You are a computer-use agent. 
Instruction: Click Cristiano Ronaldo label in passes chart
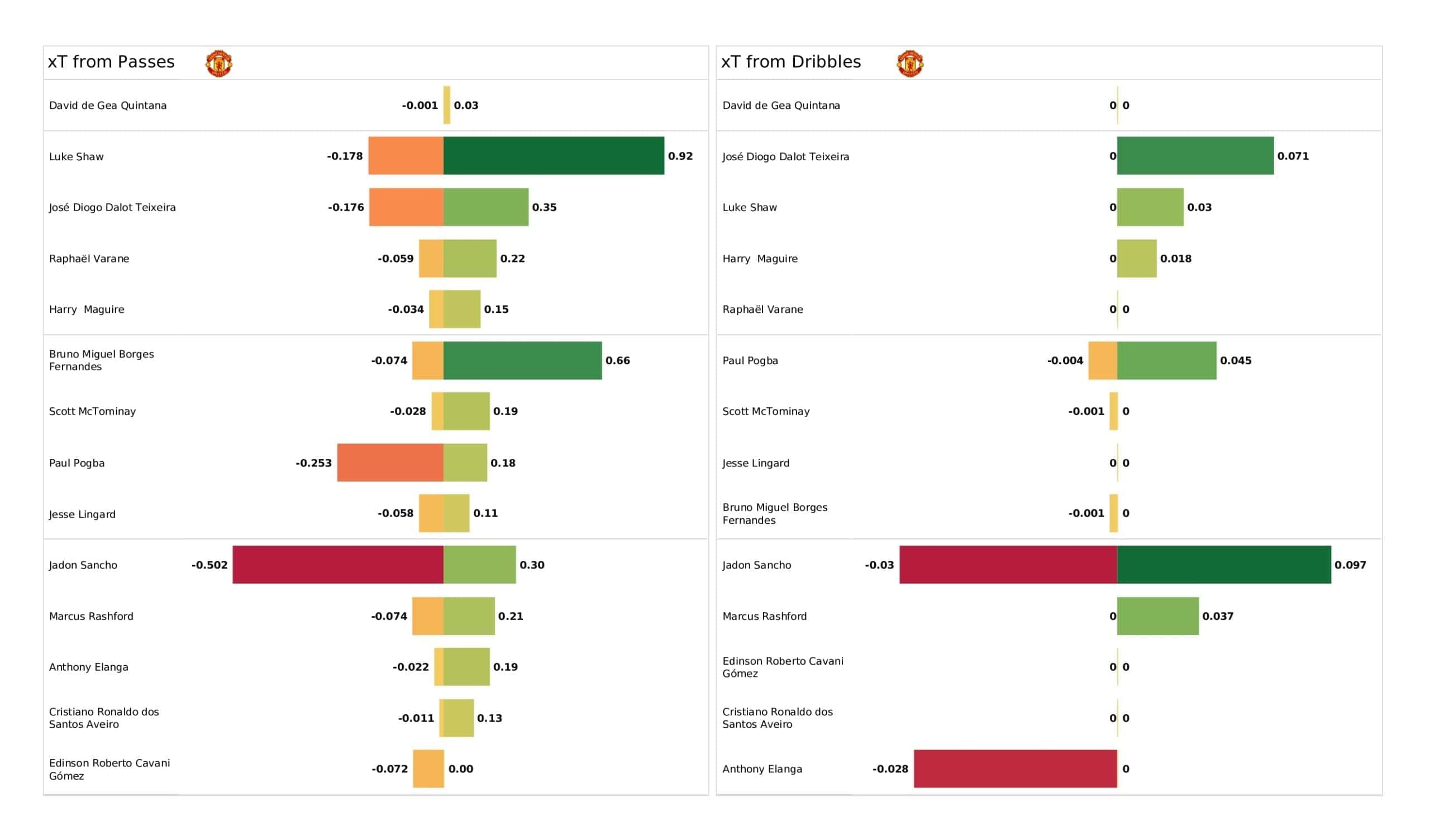click(x=104, y=718)
